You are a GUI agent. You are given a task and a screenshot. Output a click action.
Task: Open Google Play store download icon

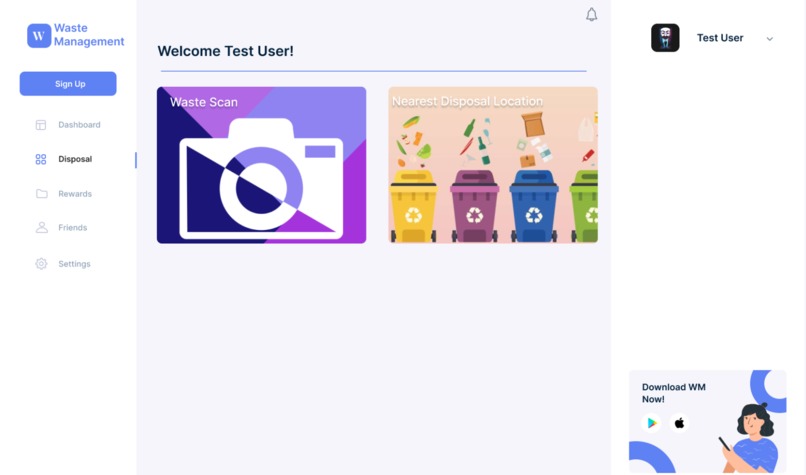tap(652, 423)
